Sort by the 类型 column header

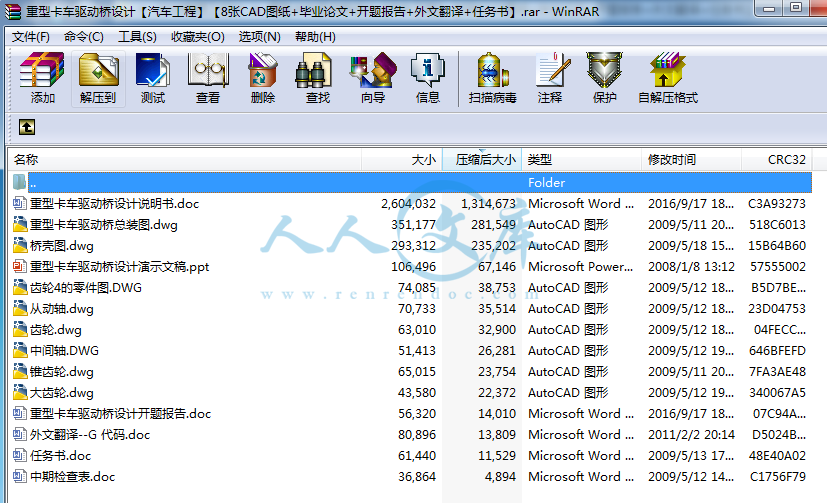click(582, 160)
